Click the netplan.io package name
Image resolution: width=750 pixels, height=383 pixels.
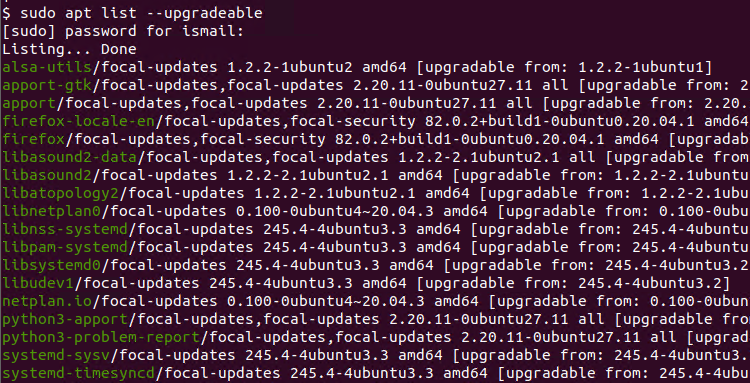(x=46, y=301)
